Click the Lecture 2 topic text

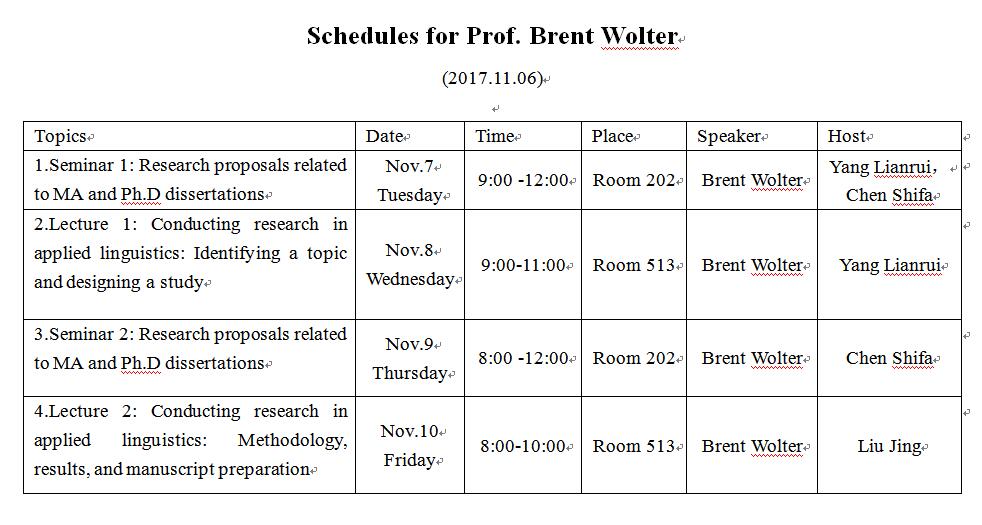190,440
